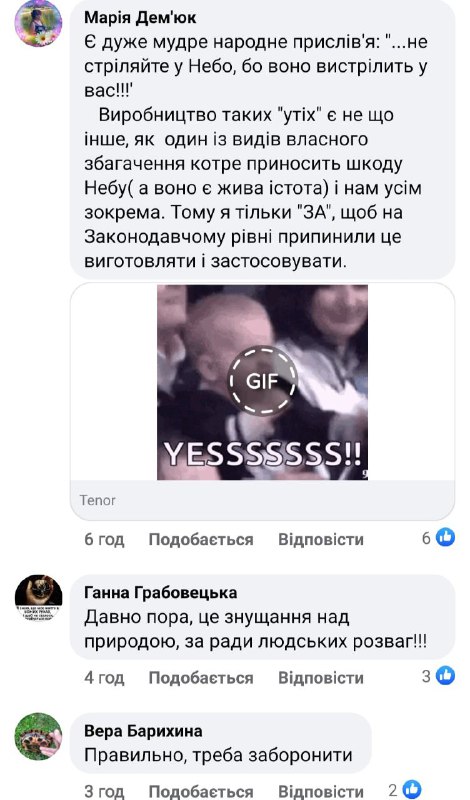This screenshot has width=470, height=800.
Task: Reply to Марія Дем'юк via Відповісти
Action: (320, 539)
